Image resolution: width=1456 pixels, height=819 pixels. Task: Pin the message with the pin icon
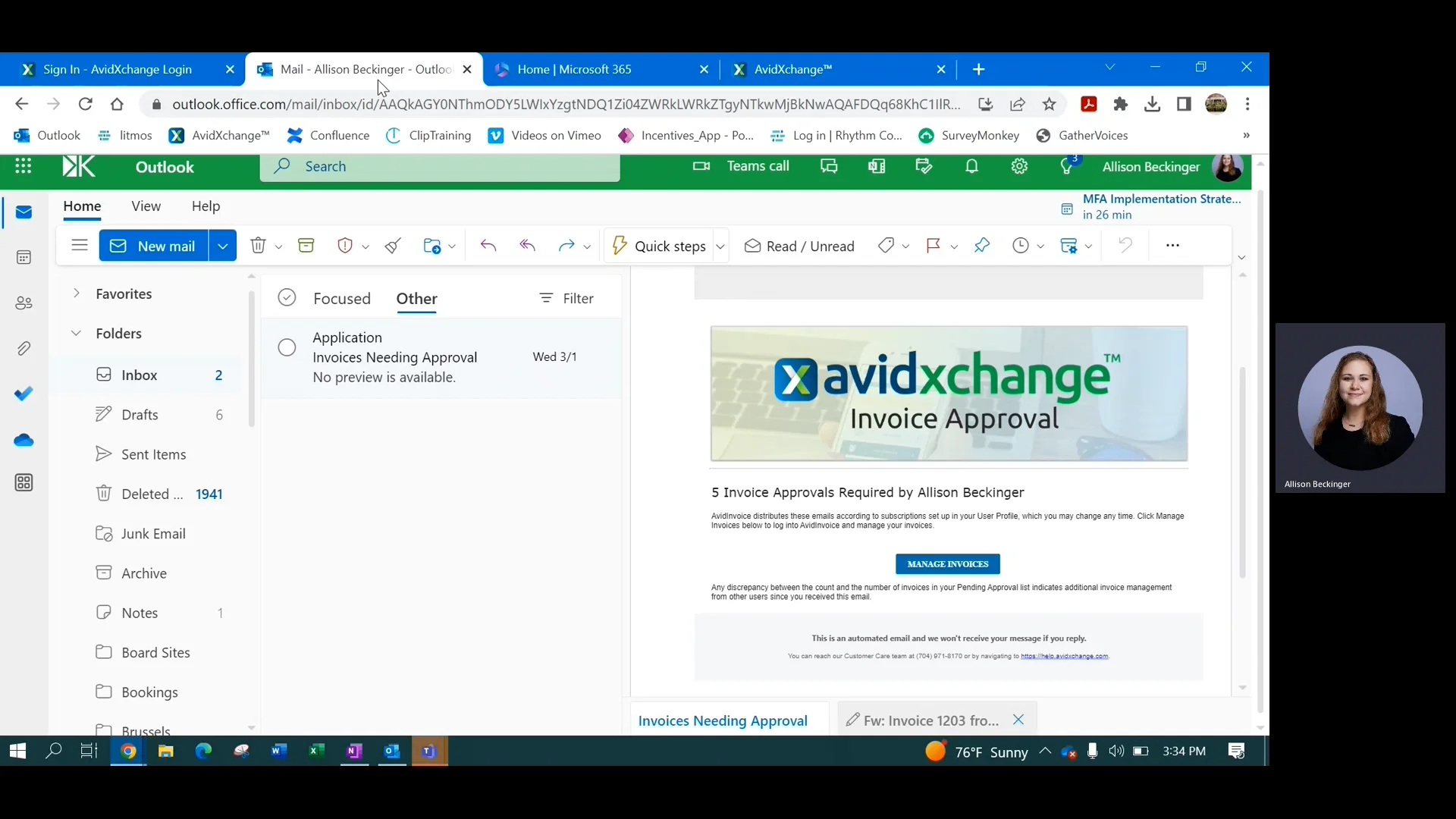tap(982, 246)
